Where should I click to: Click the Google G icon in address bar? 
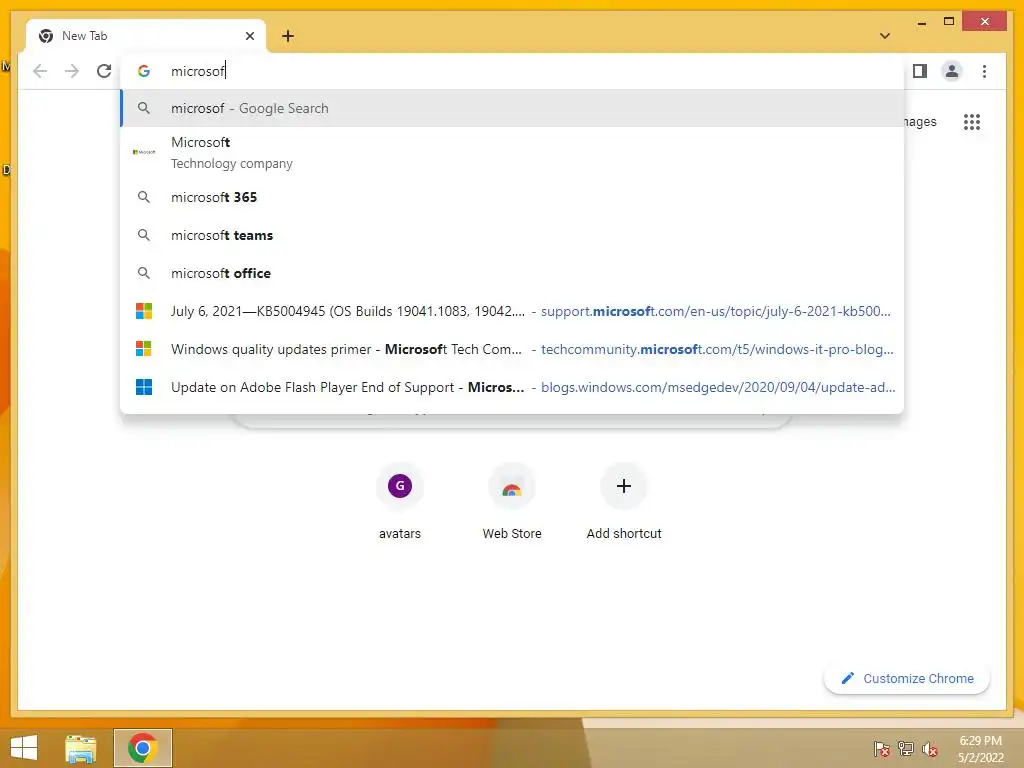(144, 71)
